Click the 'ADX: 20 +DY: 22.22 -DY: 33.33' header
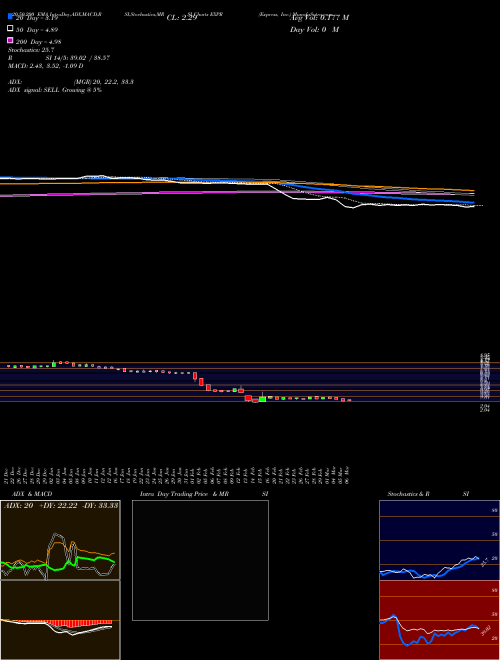The height and width of the screenshot is (660, 500). coord(60,506)
